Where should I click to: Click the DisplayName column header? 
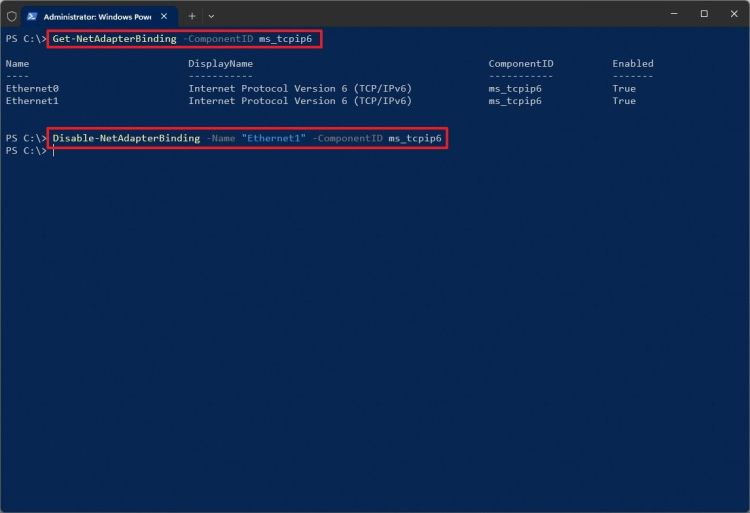(220, 63)
